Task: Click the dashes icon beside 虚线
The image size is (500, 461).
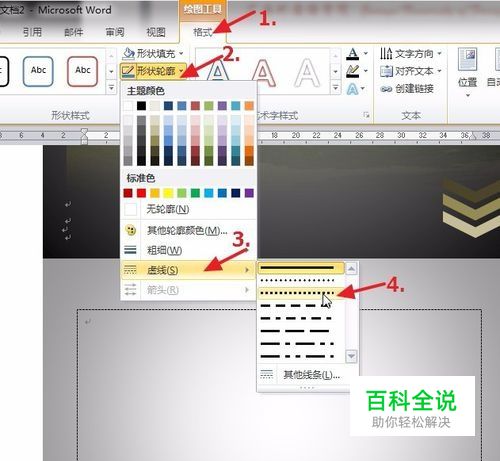Action: pyautogui.click(x=130, y=269)
